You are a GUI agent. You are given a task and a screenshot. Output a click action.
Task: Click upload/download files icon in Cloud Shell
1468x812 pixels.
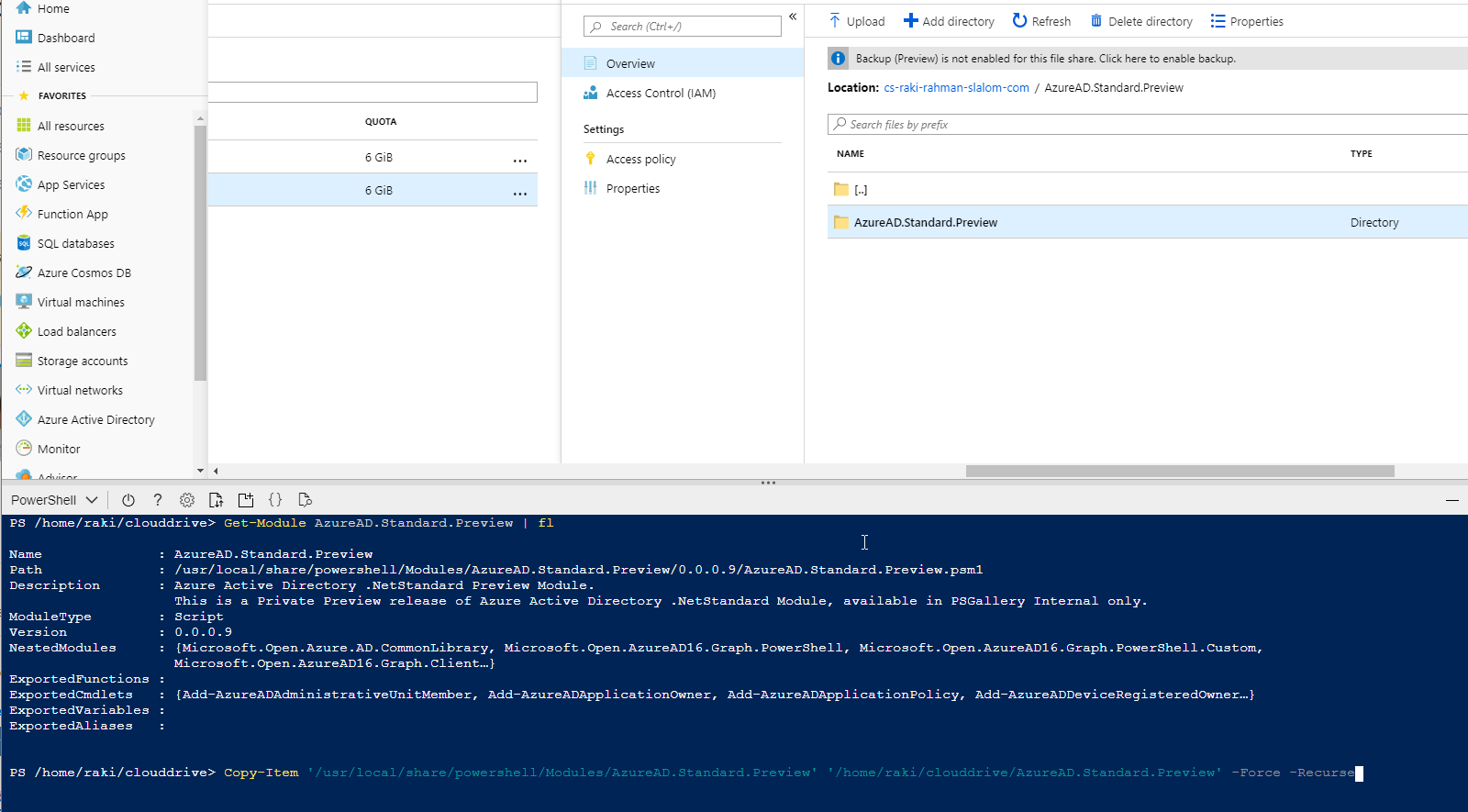217,500
